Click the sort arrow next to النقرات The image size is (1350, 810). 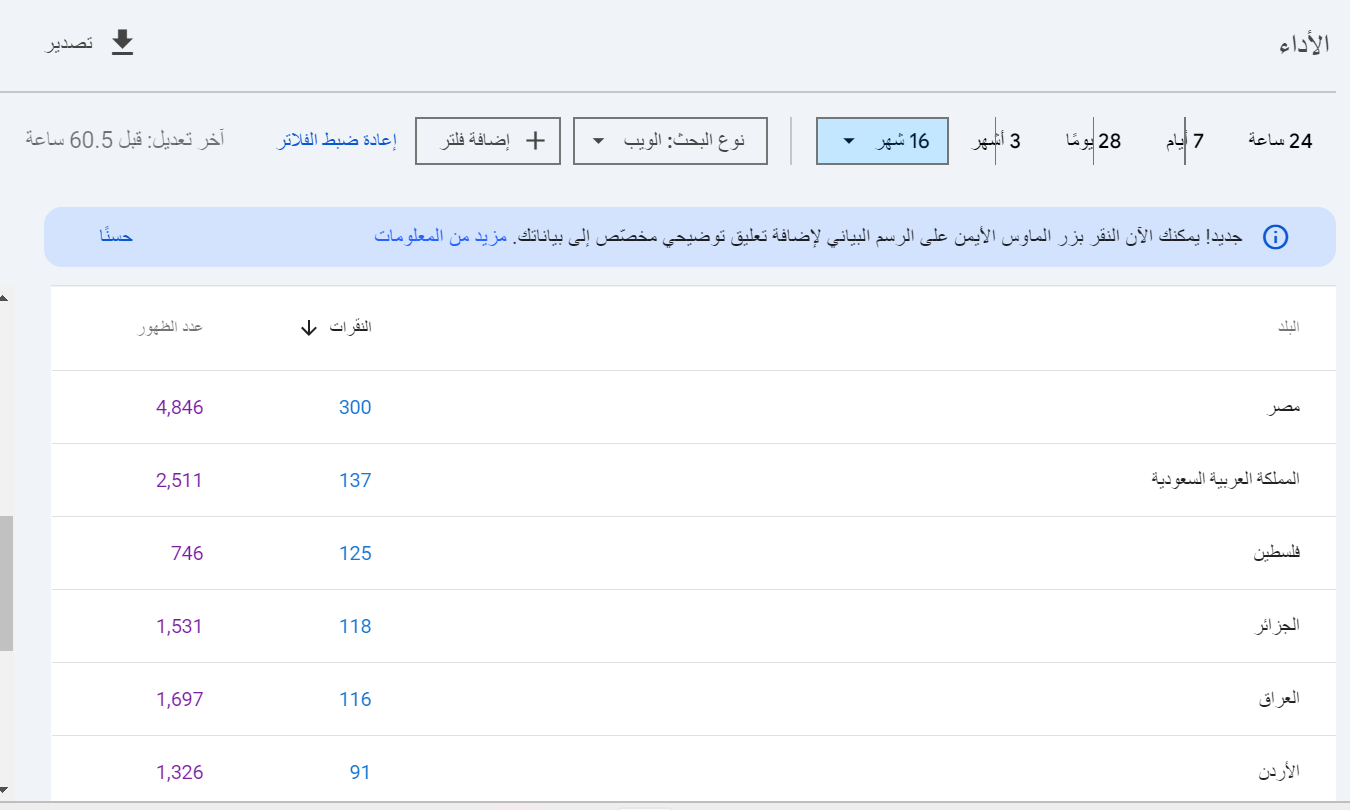(x=308, y=328)
